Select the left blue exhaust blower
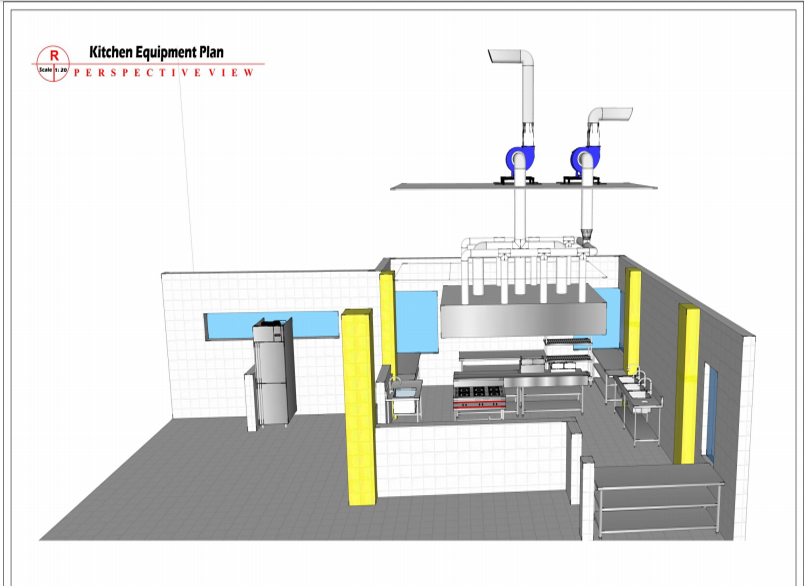 click(520, 158)
